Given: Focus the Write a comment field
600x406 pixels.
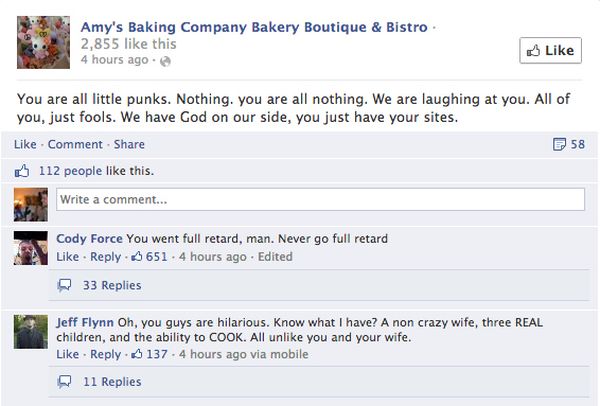Looking at the screenshot, I should tap(320, 199).
